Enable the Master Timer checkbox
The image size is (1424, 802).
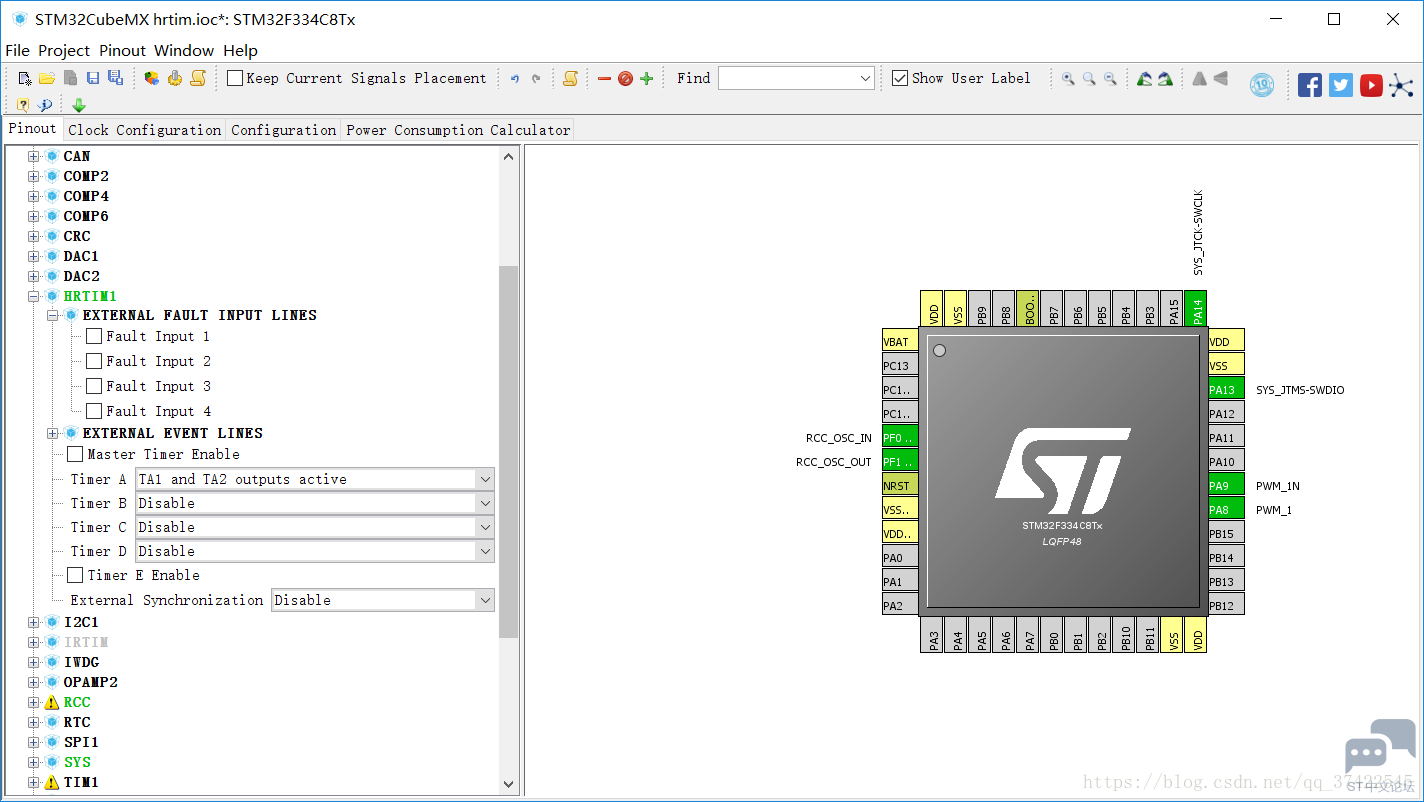click(75, 454)
